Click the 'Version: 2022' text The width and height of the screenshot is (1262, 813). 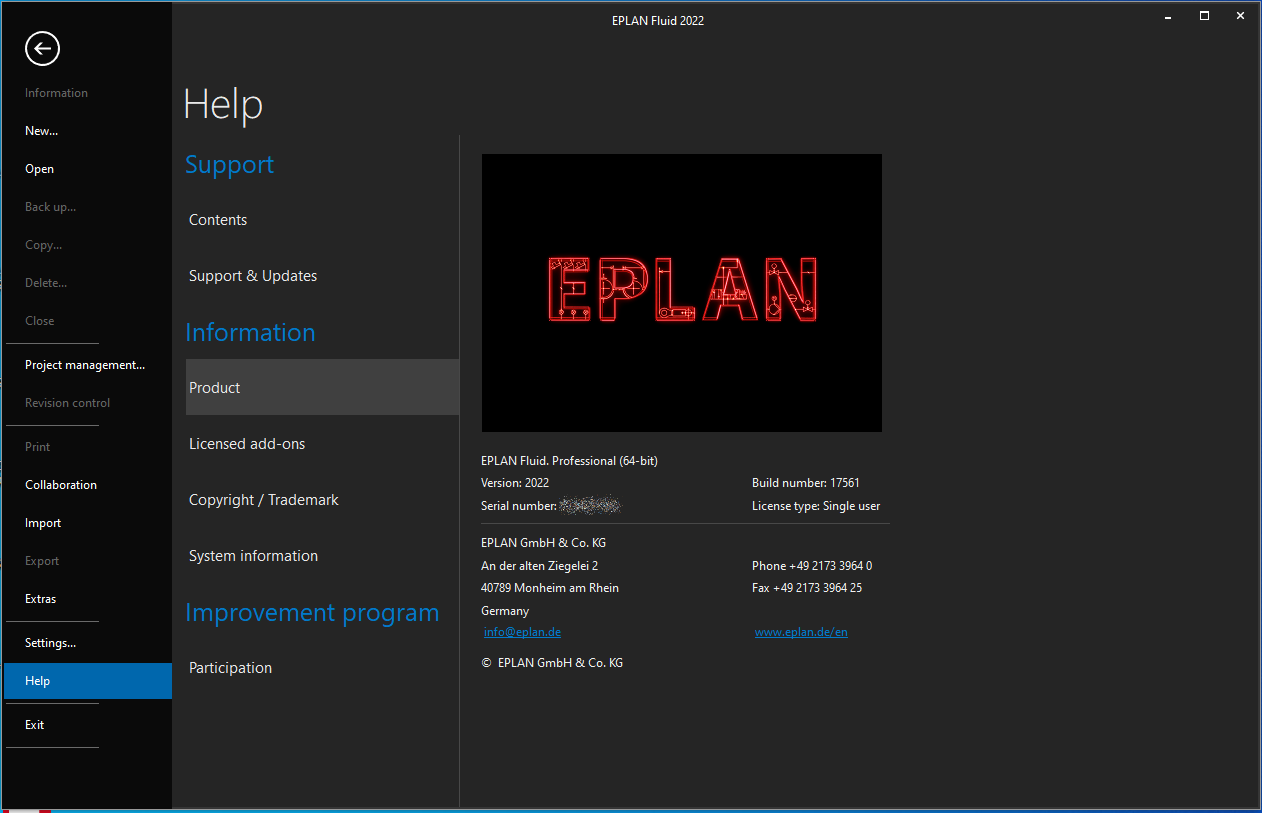tap(515, 483)
